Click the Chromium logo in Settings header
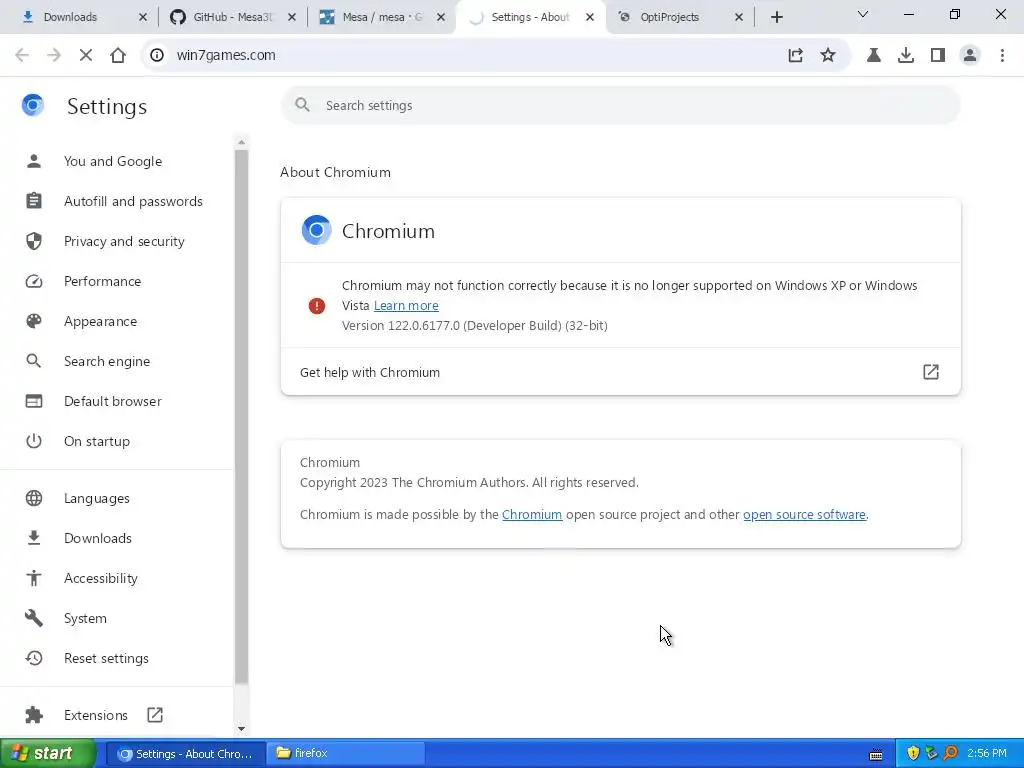This screenshot has height=768, width=1024. 33,105
